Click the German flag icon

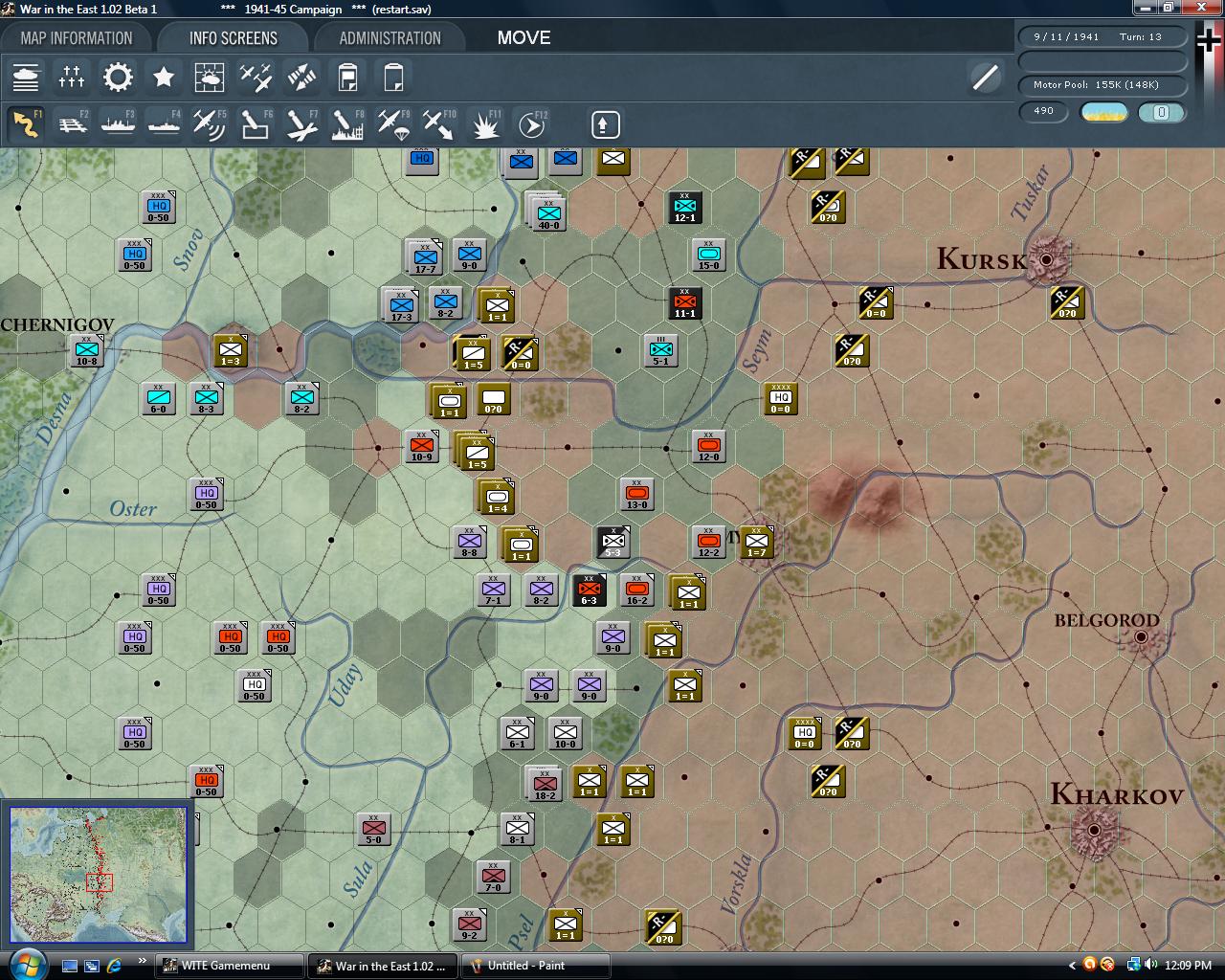pos(1209,40)
